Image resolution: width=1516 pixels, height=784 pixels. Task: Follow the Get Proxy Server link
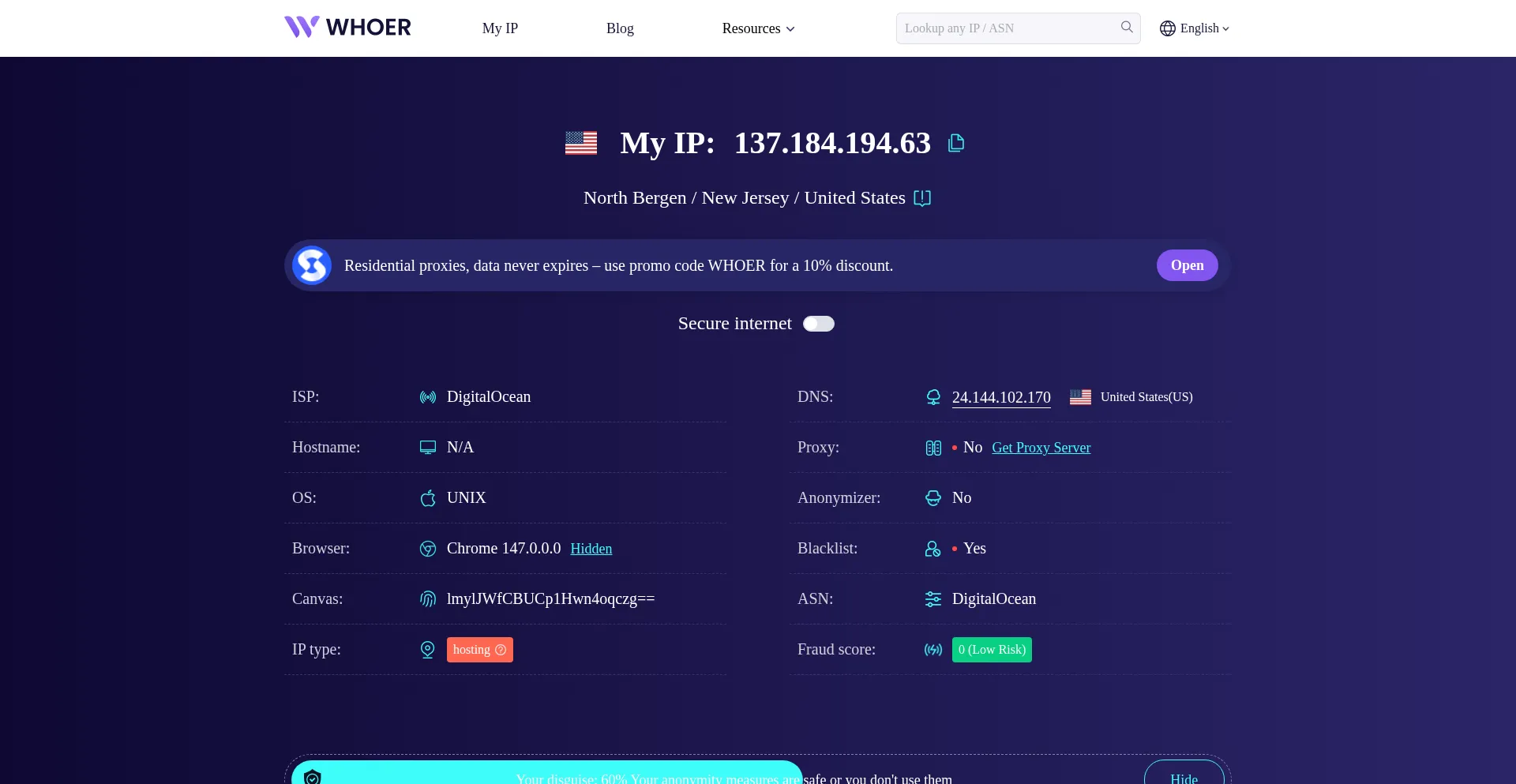pyautogui.click(x=1041, y=448)
